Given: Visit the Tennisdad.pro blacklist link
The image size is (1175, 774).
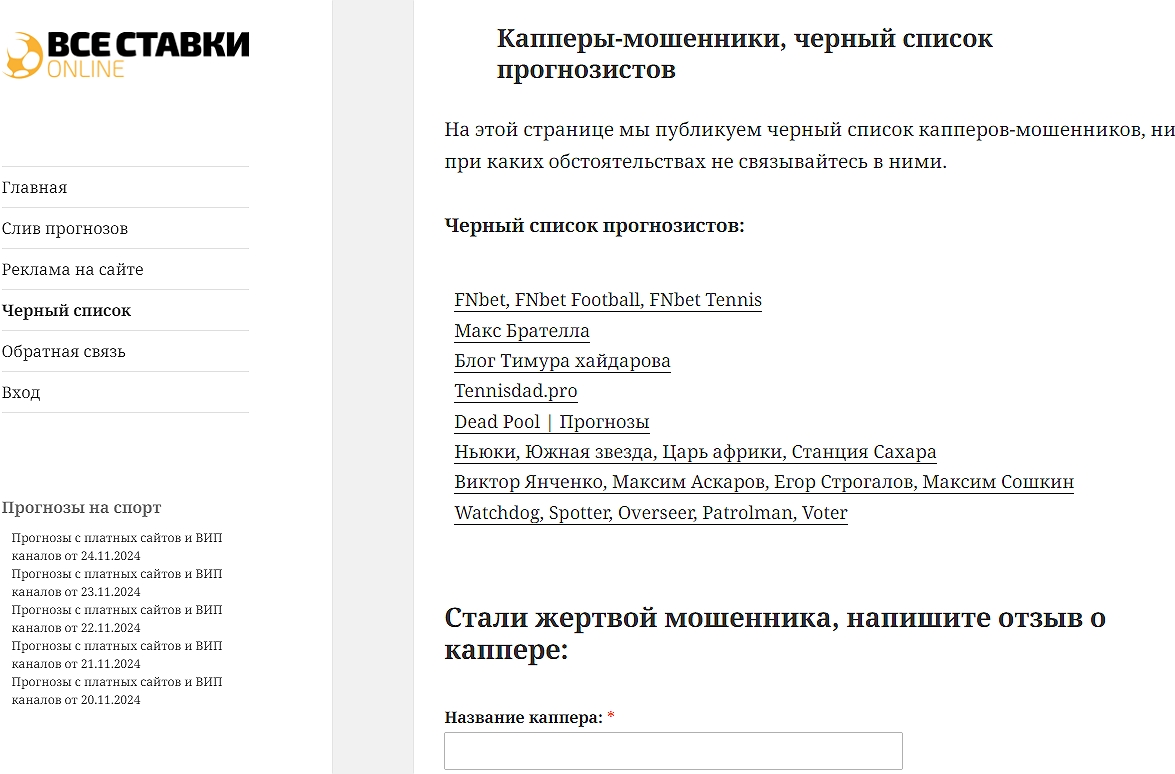Looking at the screenshot, I should pos(515,391).
